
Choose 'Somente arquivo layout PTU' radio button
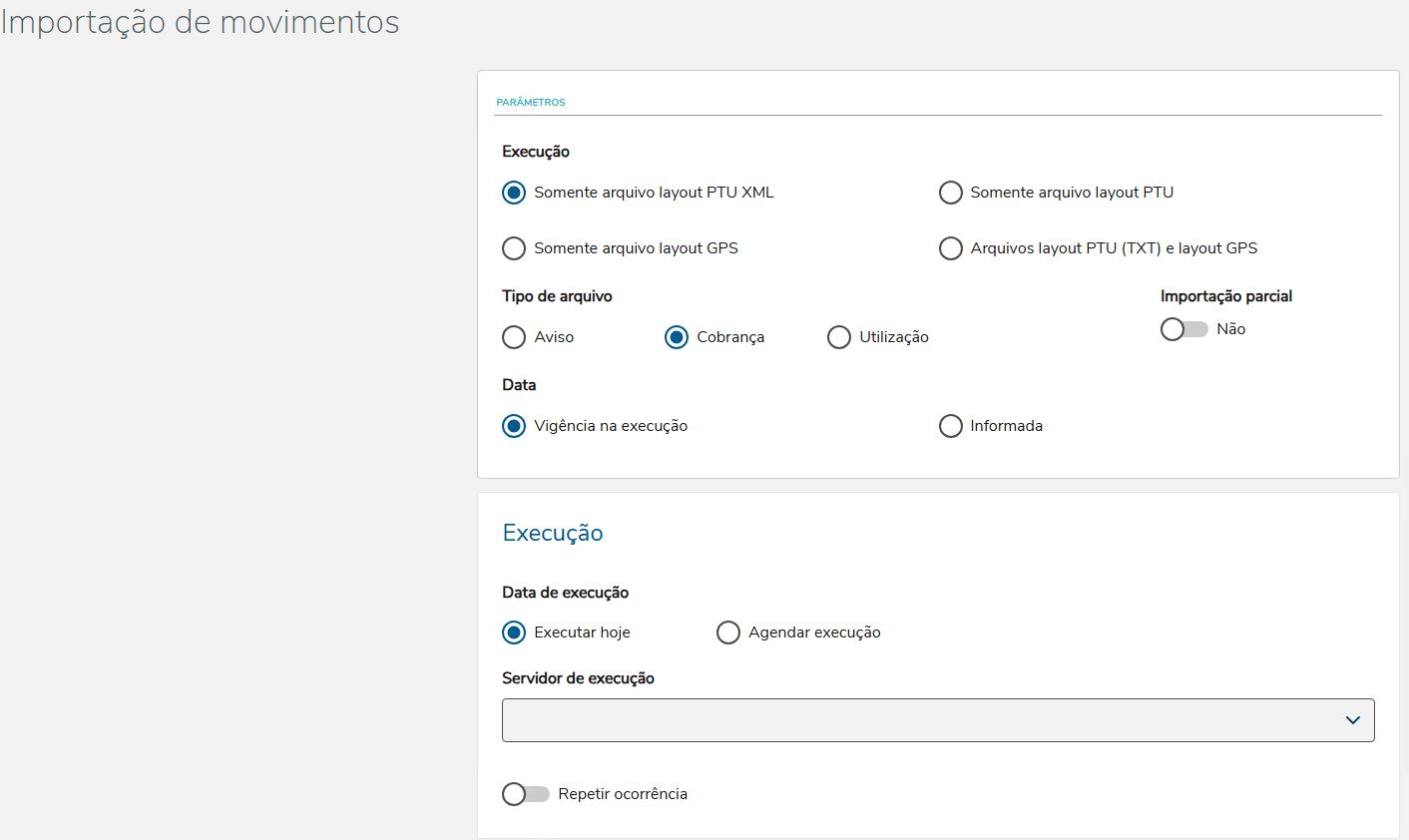[x=951, y=193]
